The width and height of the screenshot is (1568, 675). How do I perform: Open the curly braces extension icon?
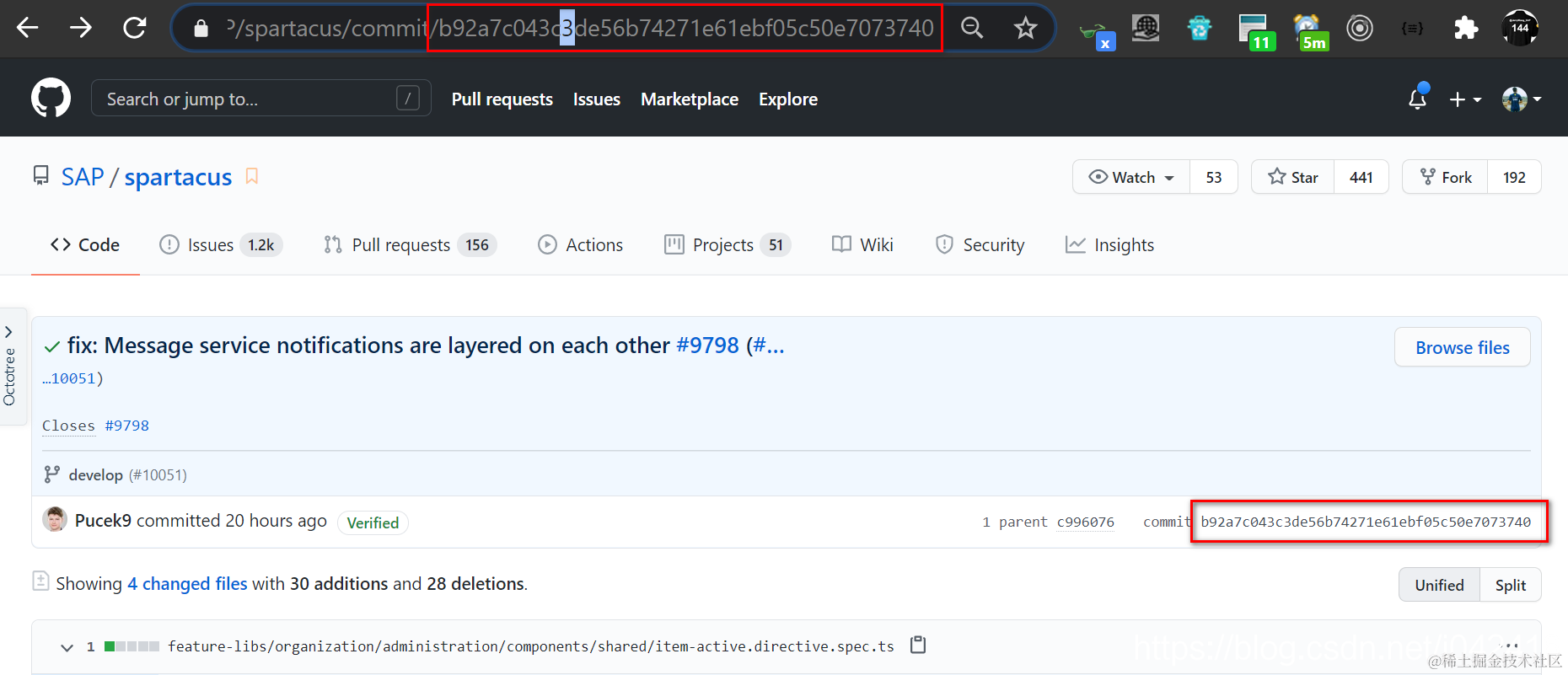pyautogui.click(x=1412, y=28)
